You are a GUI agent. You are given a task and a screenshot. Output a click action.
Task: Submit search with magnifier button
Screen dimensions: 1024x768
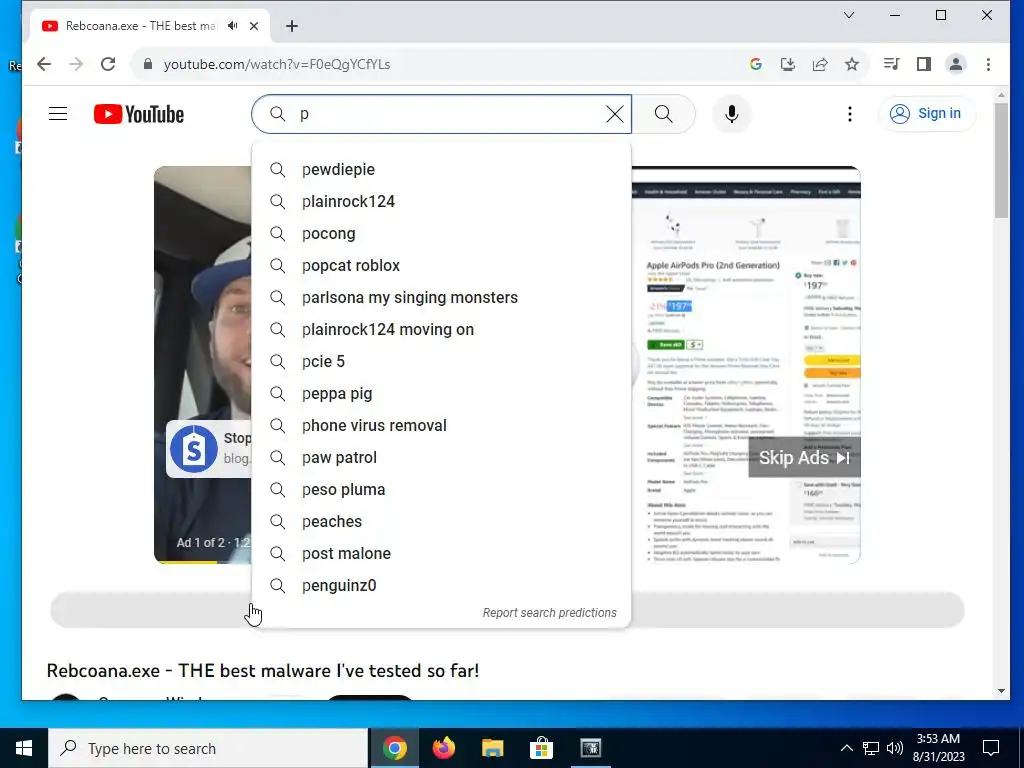664,114
